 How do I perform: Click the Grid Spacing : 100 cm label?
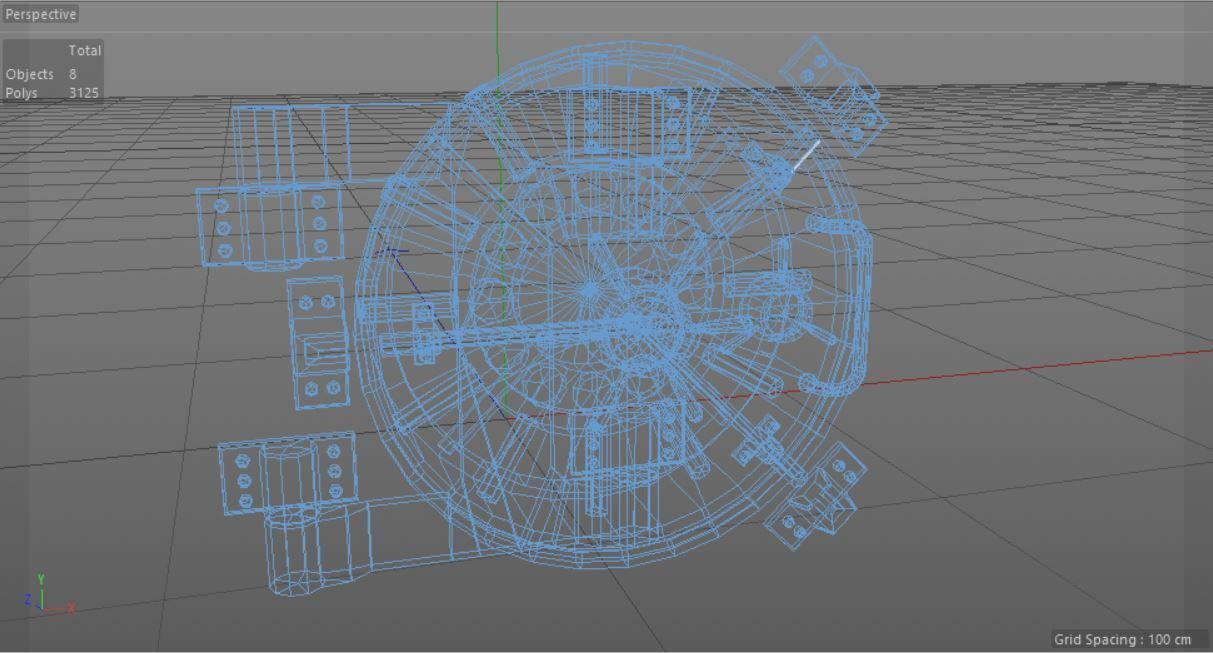tap(1122, 639)
